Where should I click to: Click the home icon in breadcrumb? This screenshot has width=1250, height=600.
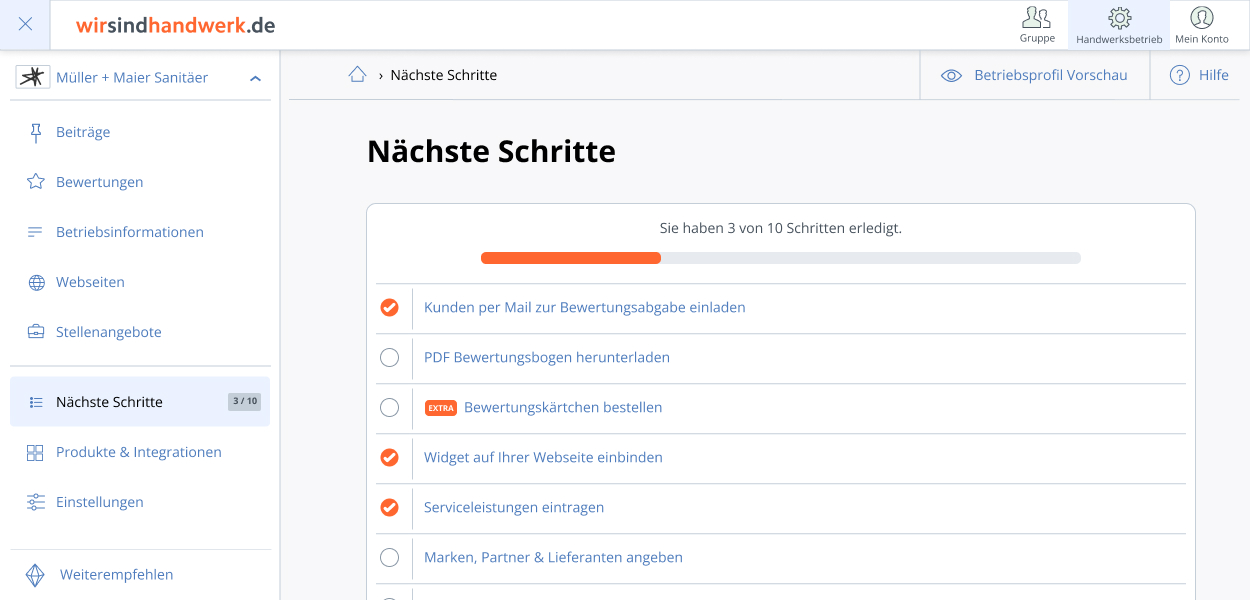[x=357, y=75]
